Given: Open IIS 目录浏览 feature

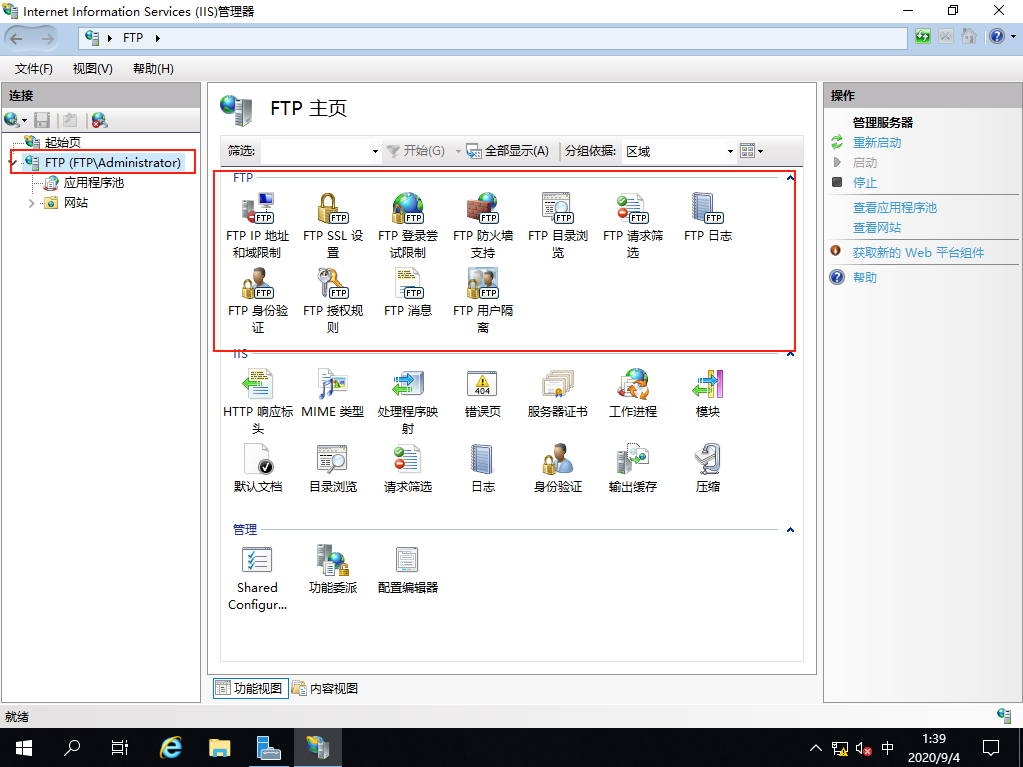Looking at the screenshot, I should (x=333, y=468).
